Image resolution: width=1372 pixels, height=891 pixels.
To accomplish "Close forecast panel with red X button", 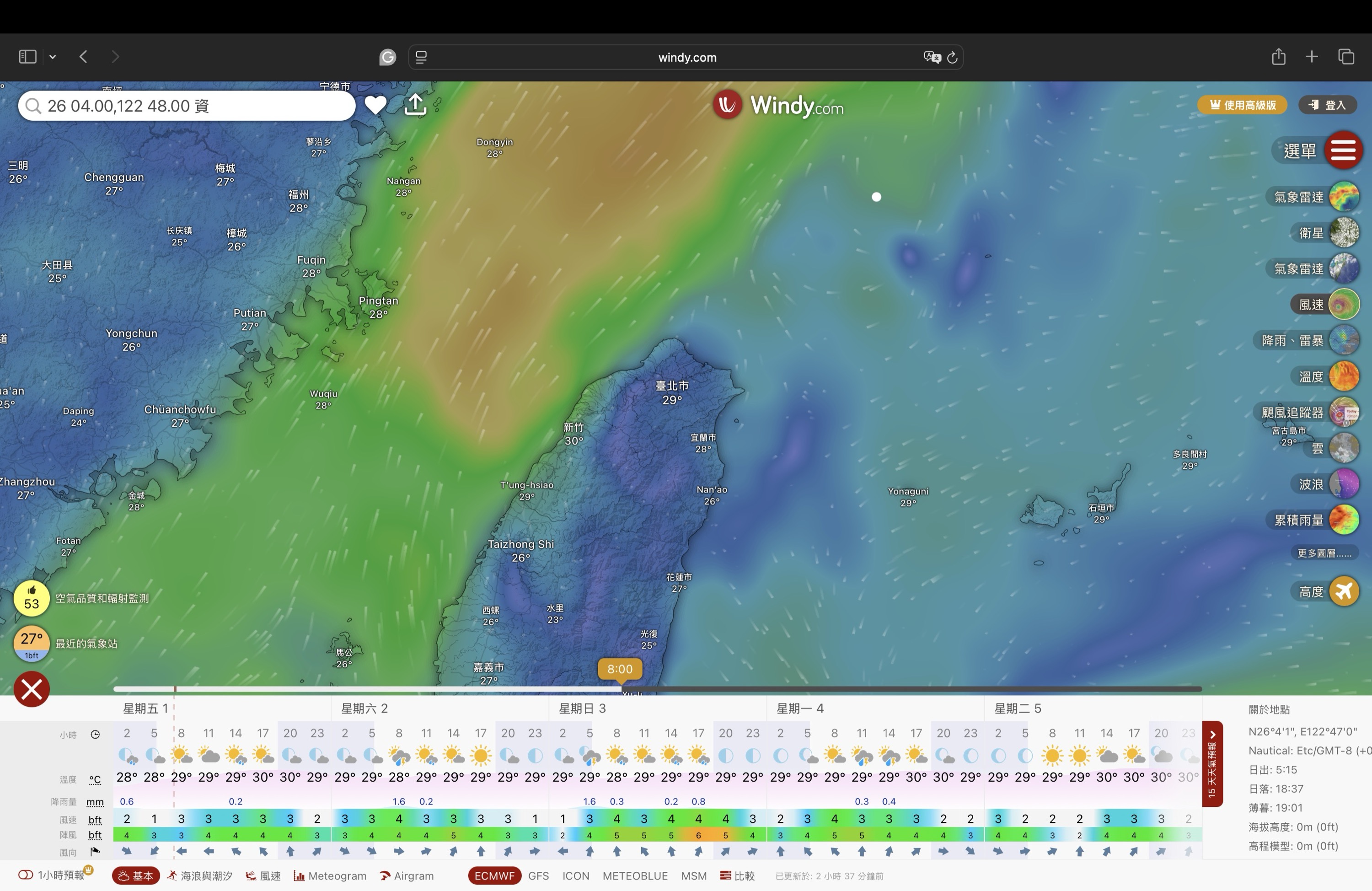I will tap(32, 689).
